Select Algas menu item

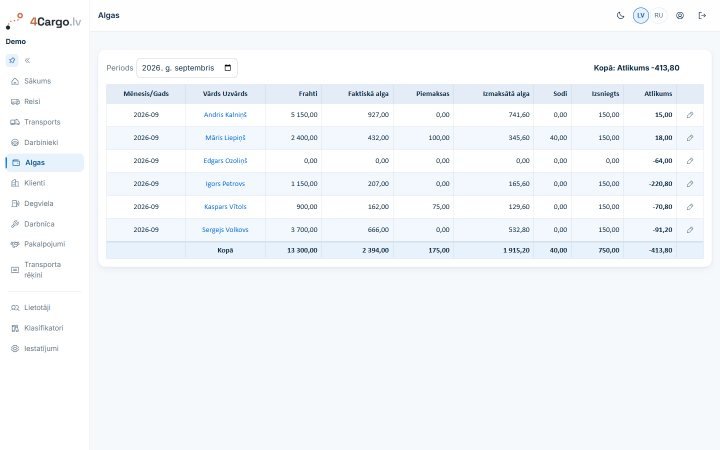[45, 163]
